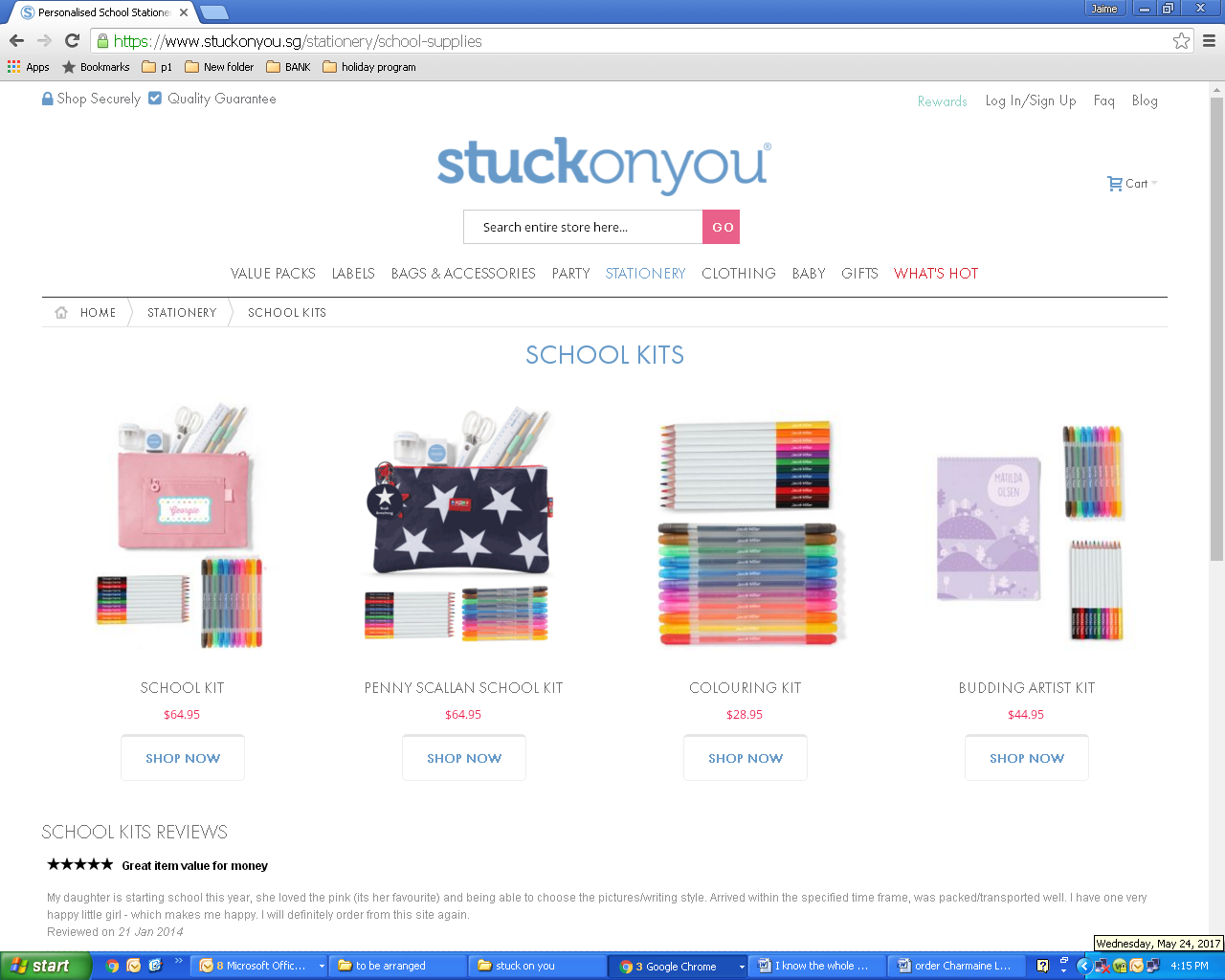Open the Blog link
Image resolution: width=1225 pixels, height=980 pixels.
pos(1145,100)
